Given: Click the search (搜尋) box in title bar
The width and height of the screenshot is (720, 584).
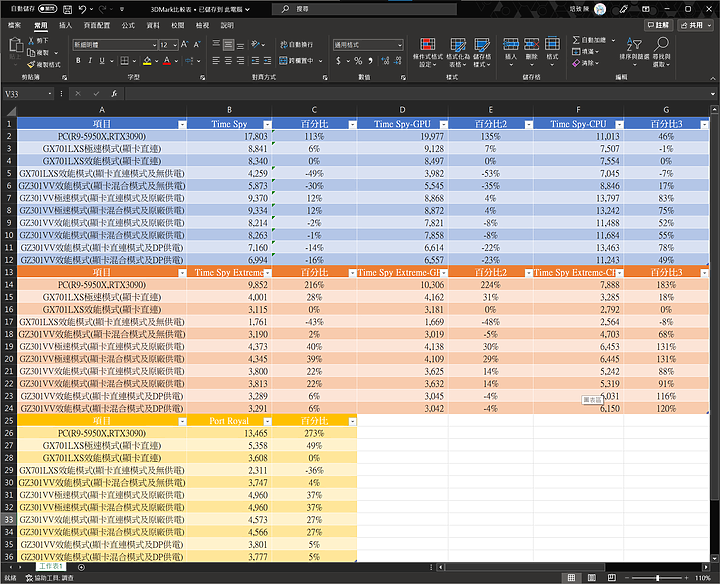Looking at the screenshot, I should 365,9.
